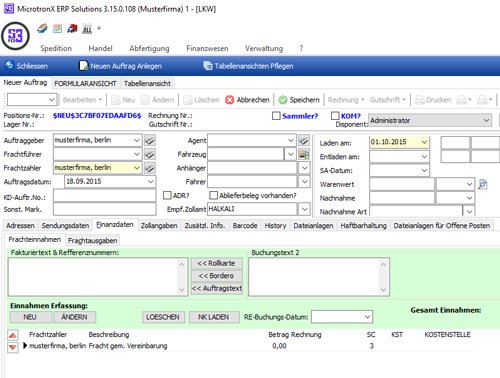The height and width of the screenshot is (378, 500).
Task: Click the MicrotronX round application logo button
Action: [15, 36]
